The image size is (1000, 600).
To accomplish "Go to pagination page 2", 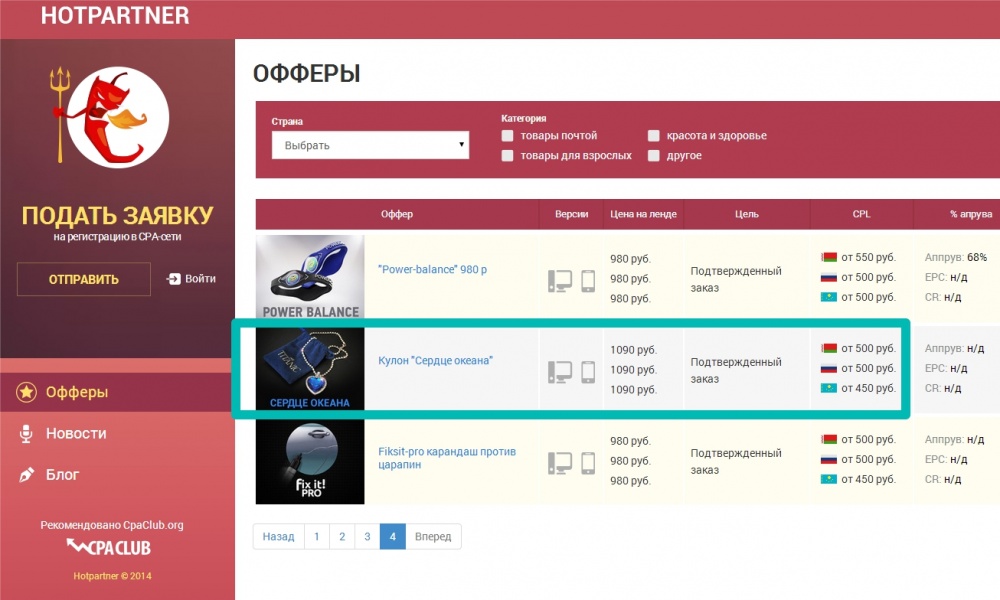I will [x=342, y=536].
